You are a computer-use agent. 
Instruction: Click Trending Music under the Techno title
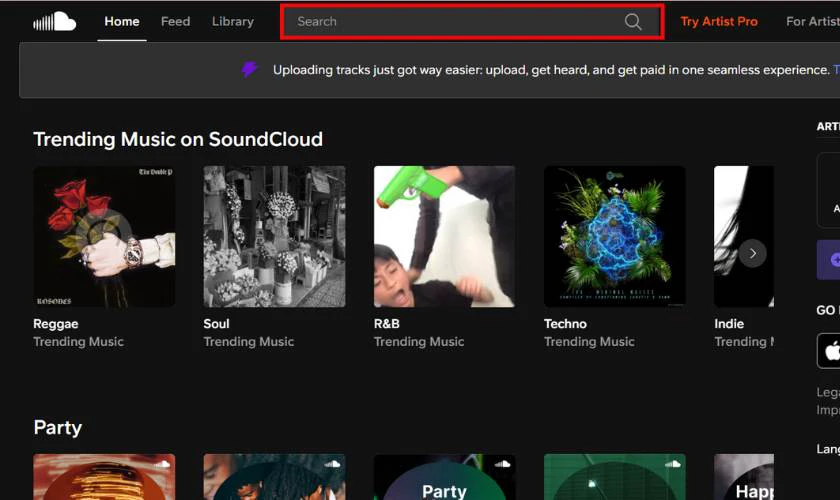click(x=589, y=341)
